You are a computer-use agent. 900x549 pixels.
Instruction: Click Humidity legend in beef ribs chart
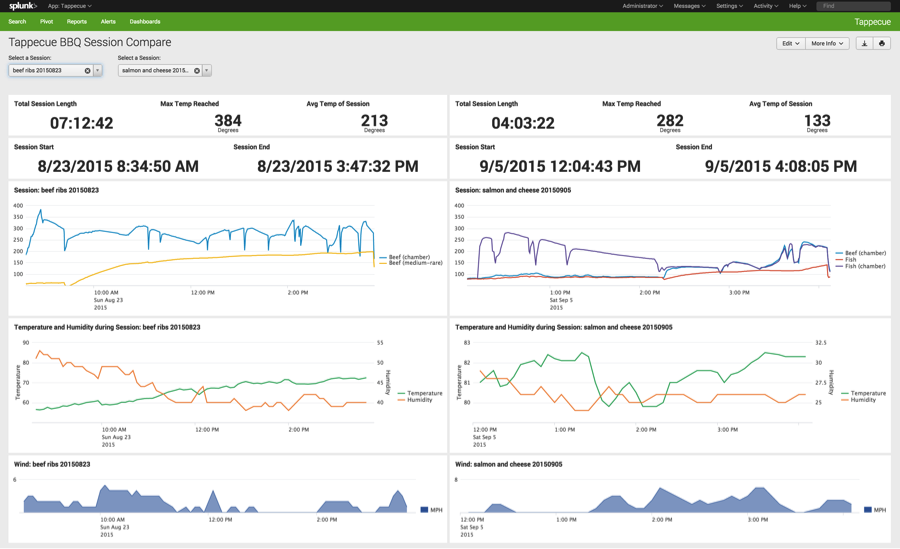415,400
